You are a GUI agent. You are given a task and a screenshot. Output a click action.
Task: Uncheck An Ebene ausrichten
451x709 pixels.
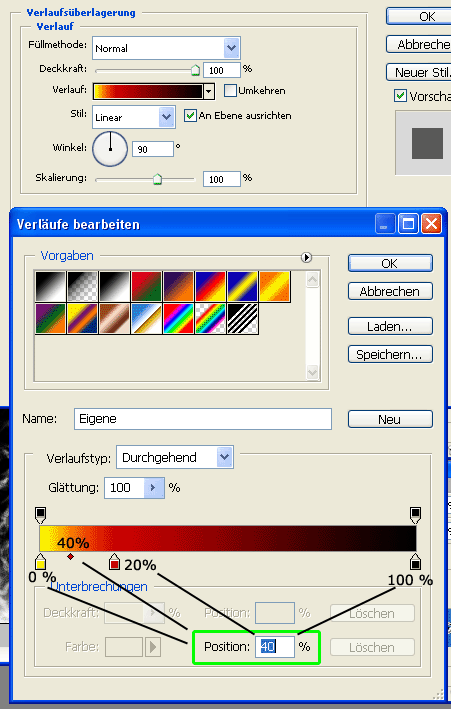click(x=190, y=115)
